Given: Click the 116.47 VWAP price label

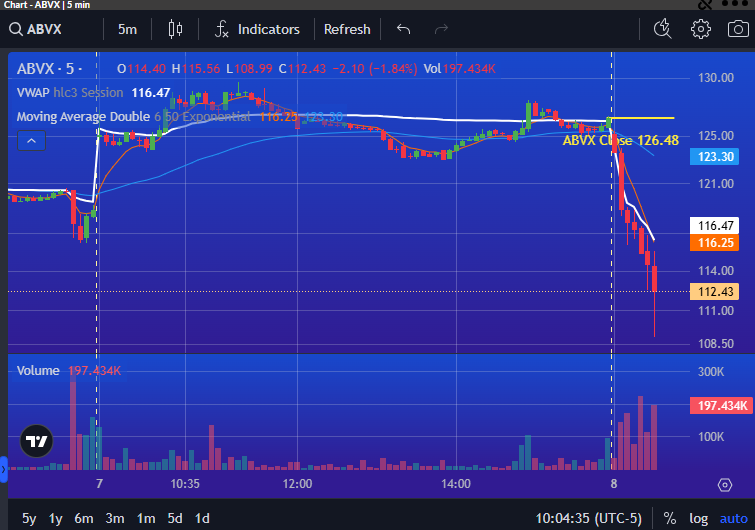Looking at the screenshot, I should 715,225.
